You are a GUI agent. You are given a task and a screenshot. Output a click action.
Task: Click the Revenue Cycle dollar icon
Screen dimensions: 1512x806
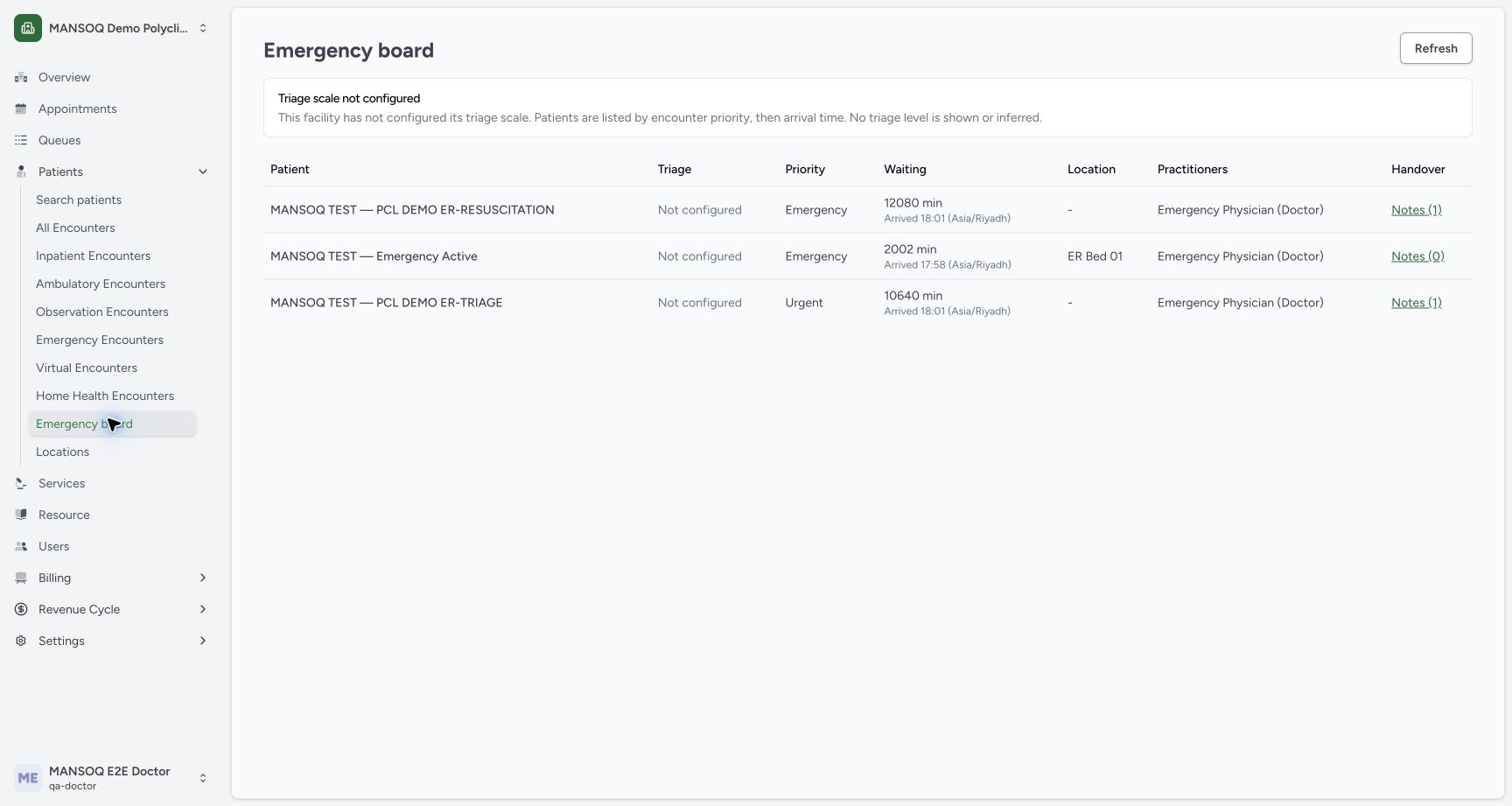tap(21, 609)
